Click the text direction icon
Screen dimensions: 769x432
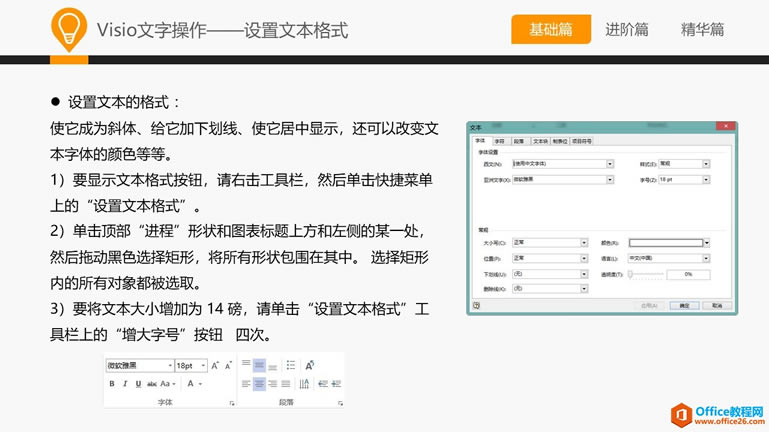pyautogui.click(x=305, y=383)
